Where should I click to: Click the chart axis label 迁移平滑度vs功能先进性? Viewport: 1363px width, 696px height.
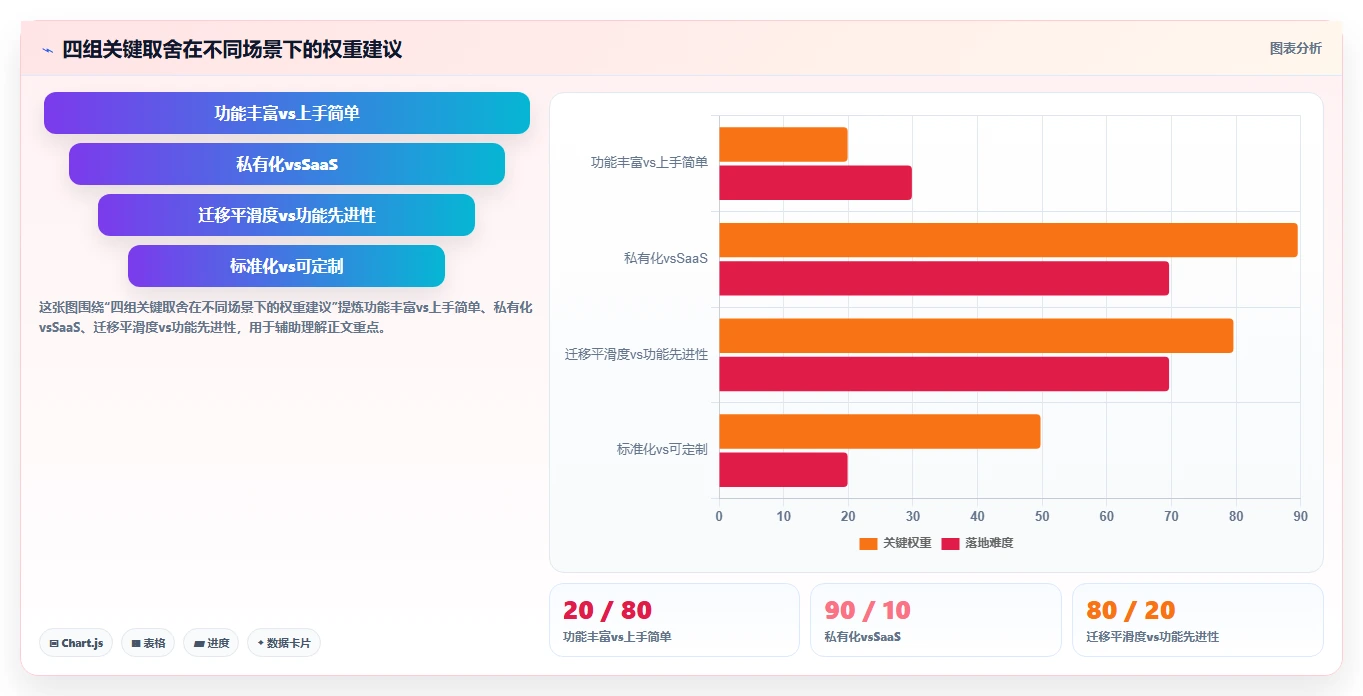tap(636, 354)
